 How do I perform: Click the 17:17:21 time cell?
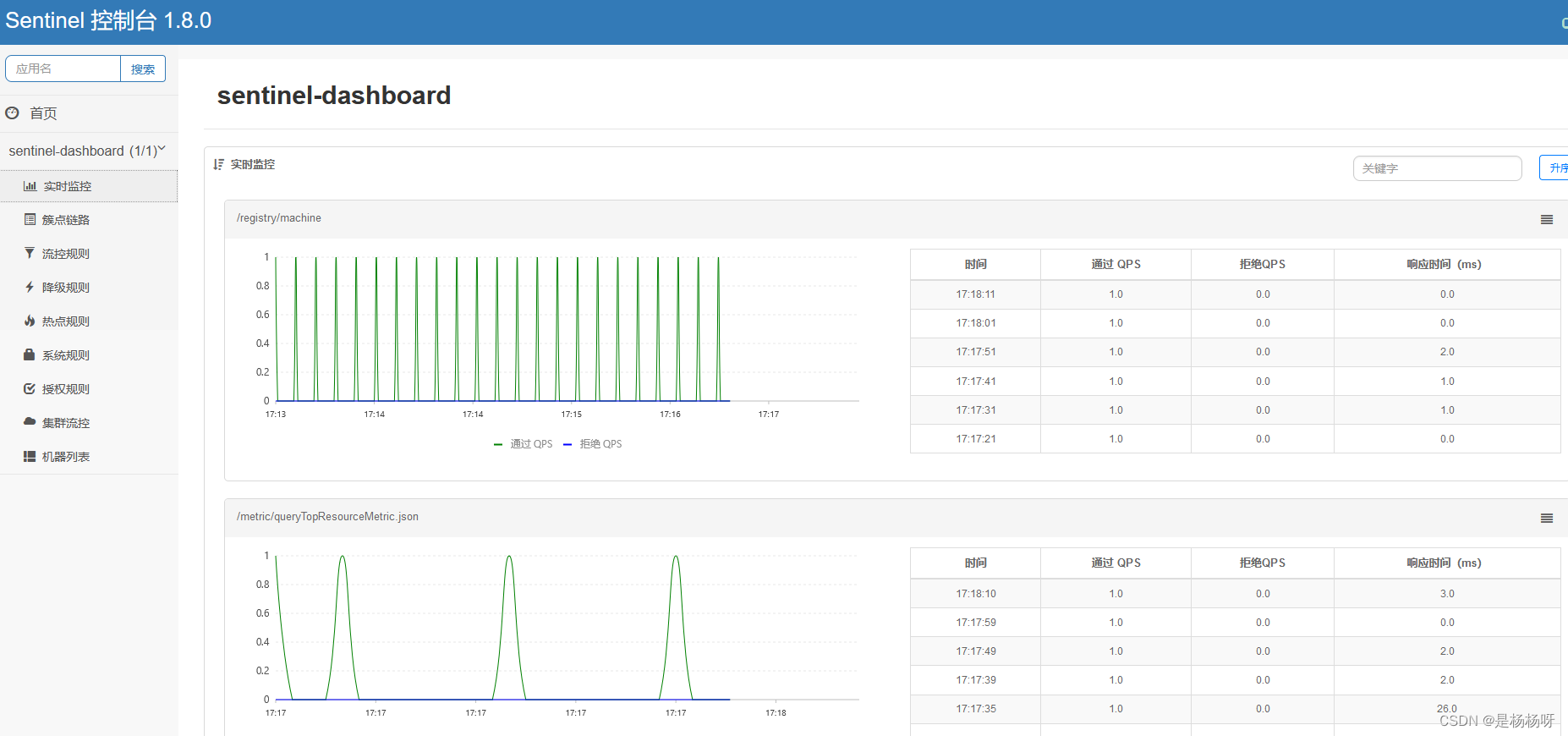tap(976, 439)
